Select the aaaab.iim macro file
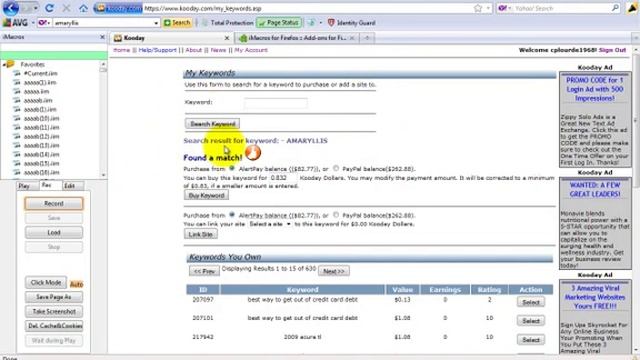The width and height of the screenshot is (640, 360). (x=38, y=100)
